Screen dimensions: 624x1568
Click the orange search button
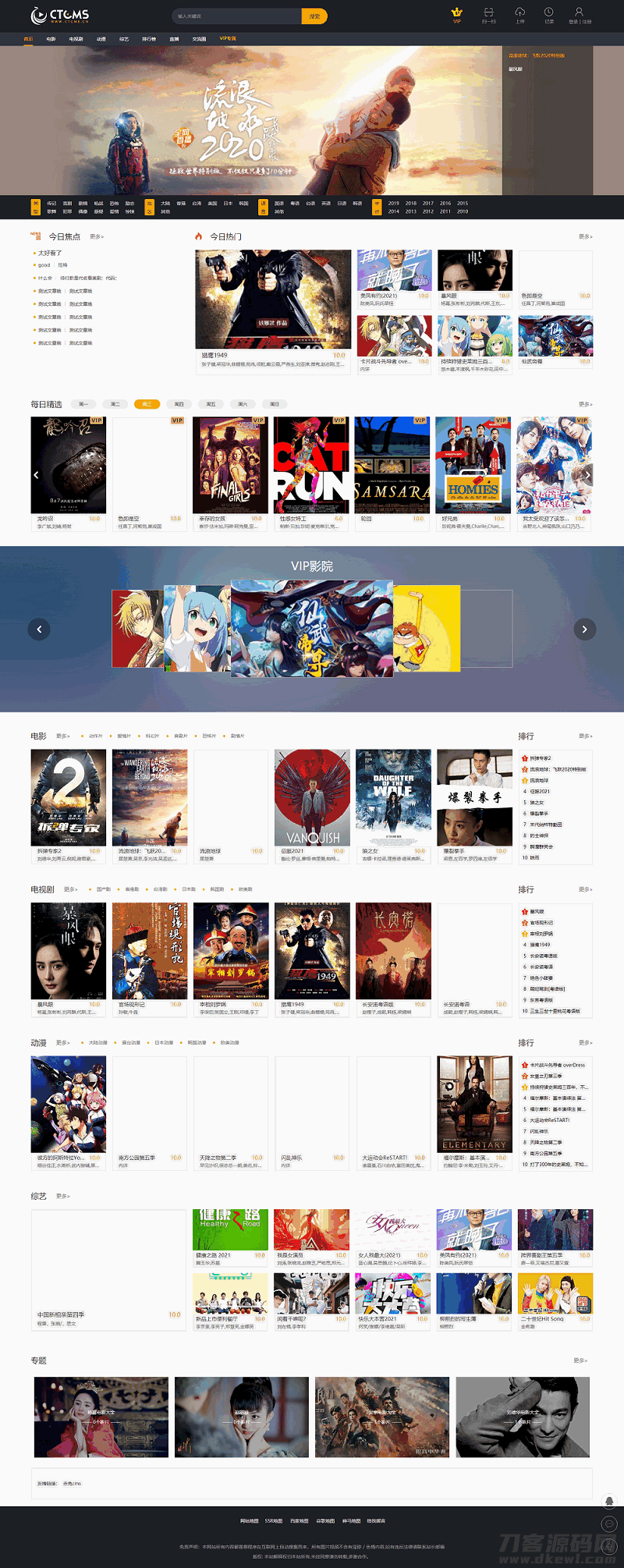314,16
